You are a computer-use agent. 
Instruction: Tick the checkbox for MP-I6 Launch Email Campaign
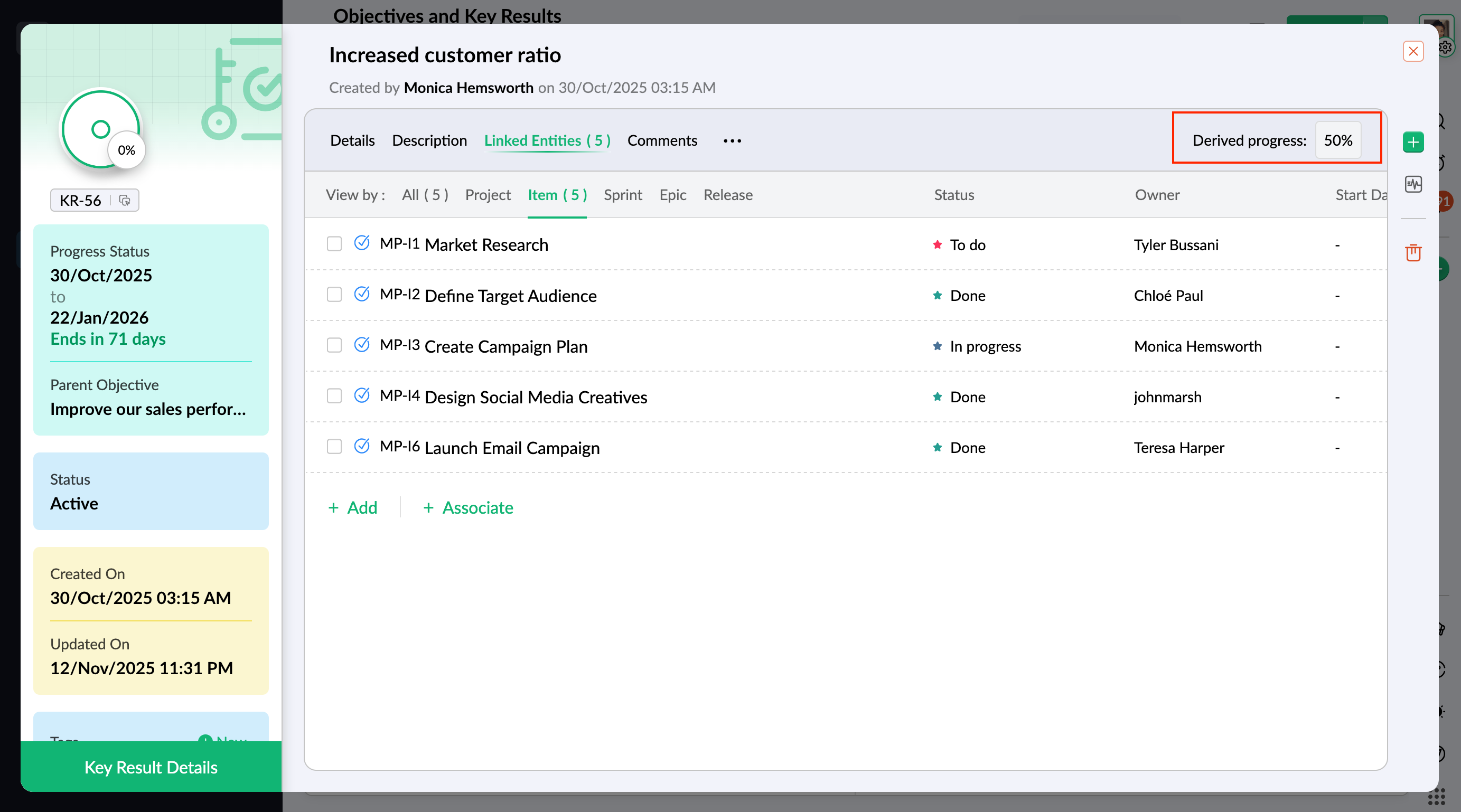pos(334,447)
